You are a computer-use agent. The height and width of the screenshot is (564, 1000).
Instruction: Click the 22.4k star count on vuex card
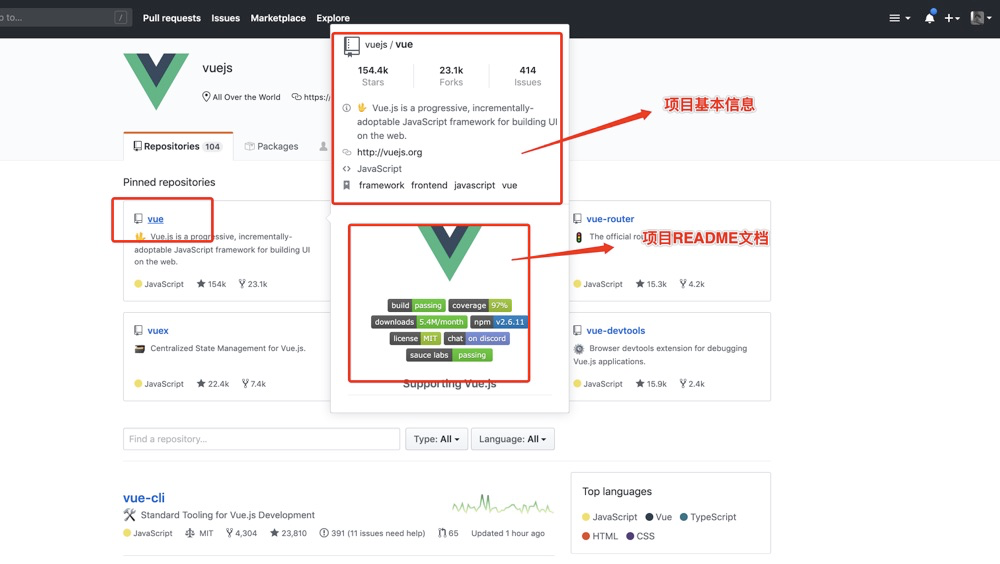click(x=212, y=383)
